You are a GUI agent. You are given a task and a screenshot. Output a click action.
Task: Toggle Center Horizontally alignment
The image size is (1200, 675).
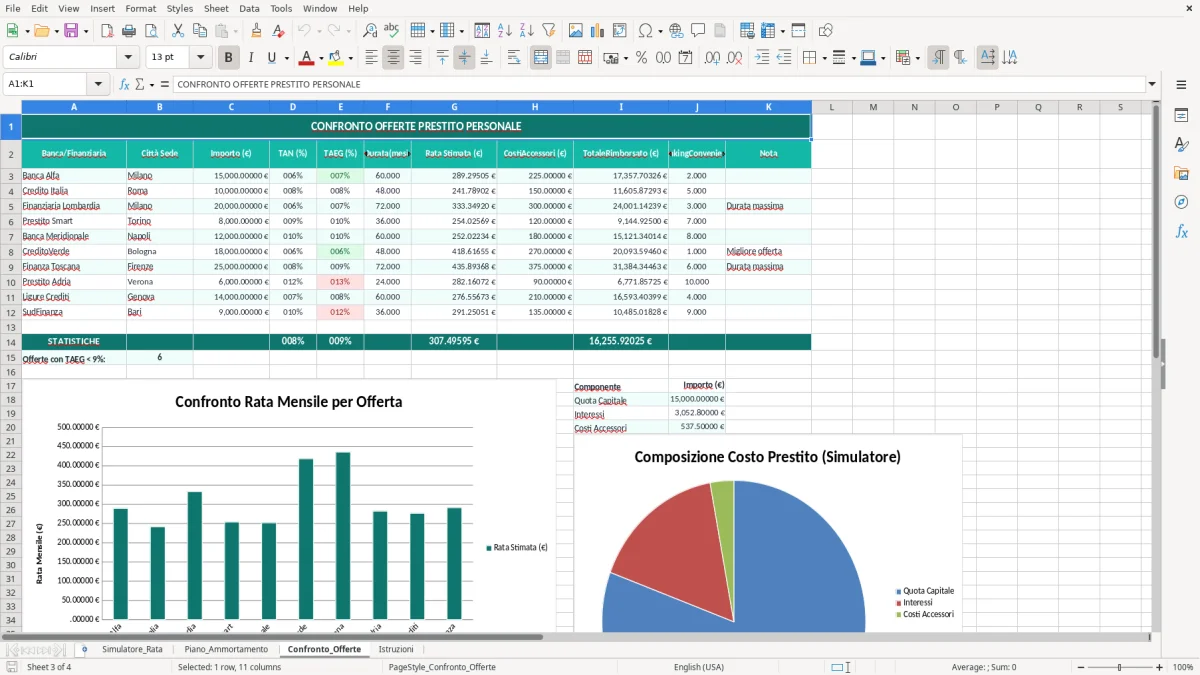(393, 58)
